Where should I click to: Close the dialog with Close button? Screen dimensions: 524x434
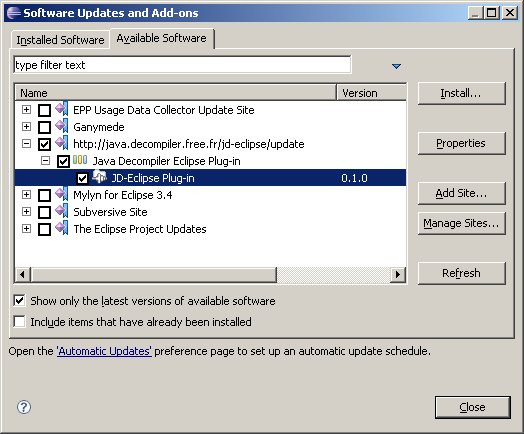click(x=473, y=407)
